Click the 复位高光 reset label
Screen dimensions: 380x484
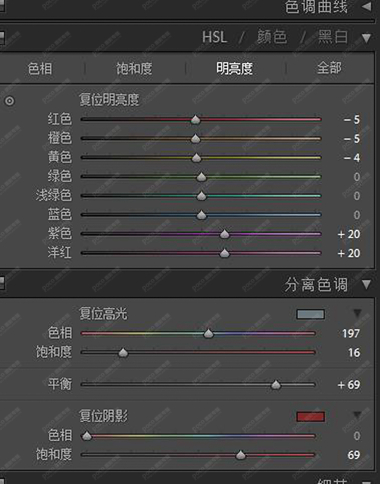click(103, 314)
